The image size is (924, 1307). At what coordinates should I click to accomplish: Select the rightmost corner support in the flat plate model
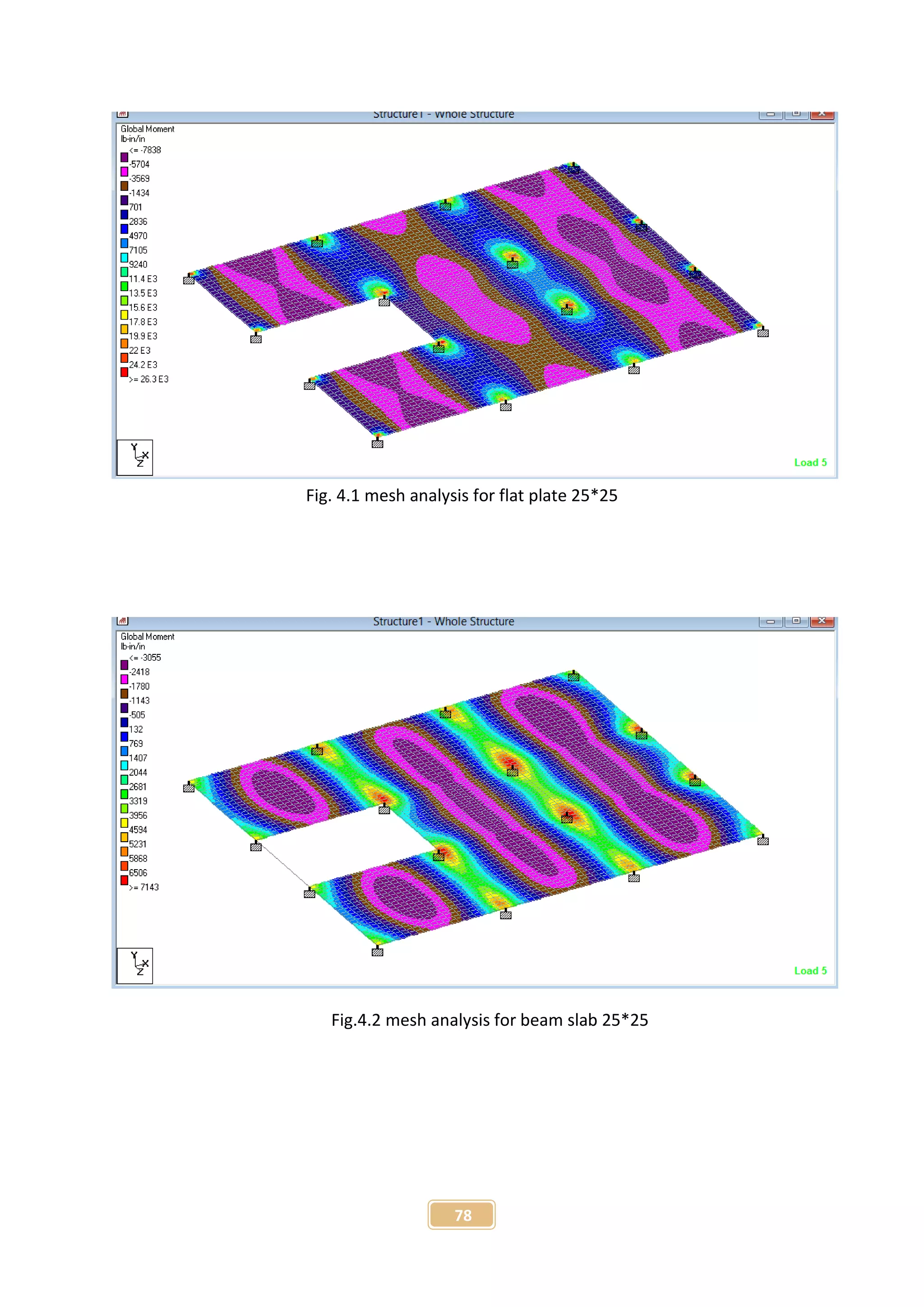pos(763,333)
